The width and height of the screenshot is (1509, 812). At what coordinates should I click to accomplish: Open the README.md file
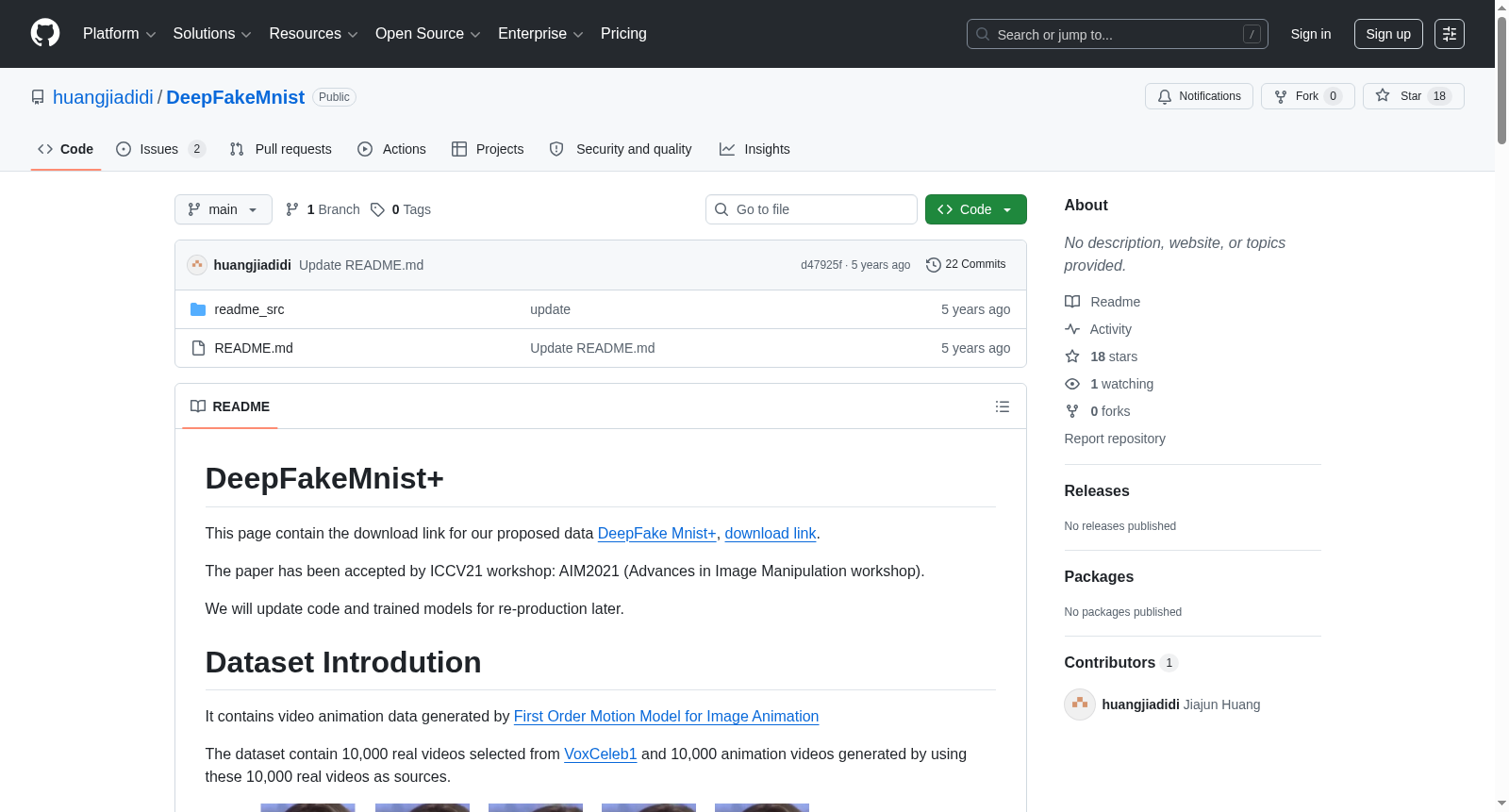[x=254, y=348]
